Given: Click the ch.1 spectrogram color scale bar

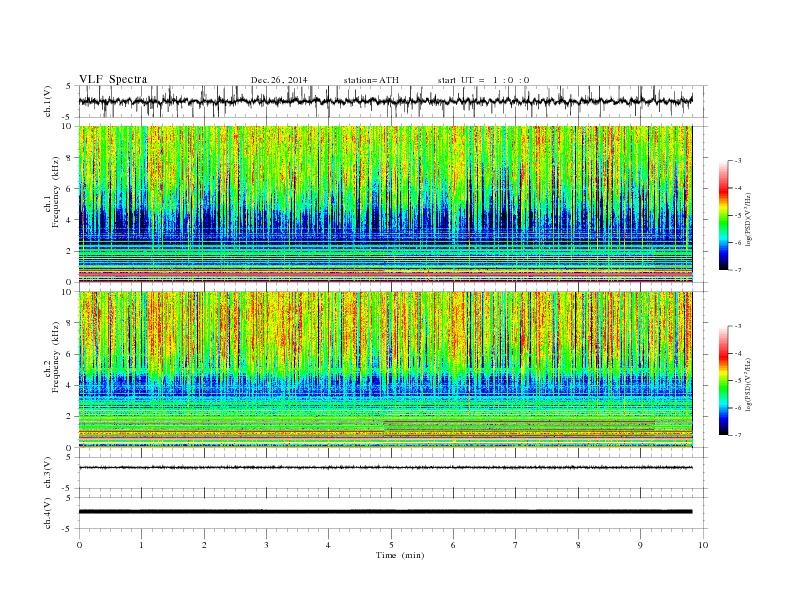Looking at the screenshot, I should pyautogui.click(x=724, y=215).
